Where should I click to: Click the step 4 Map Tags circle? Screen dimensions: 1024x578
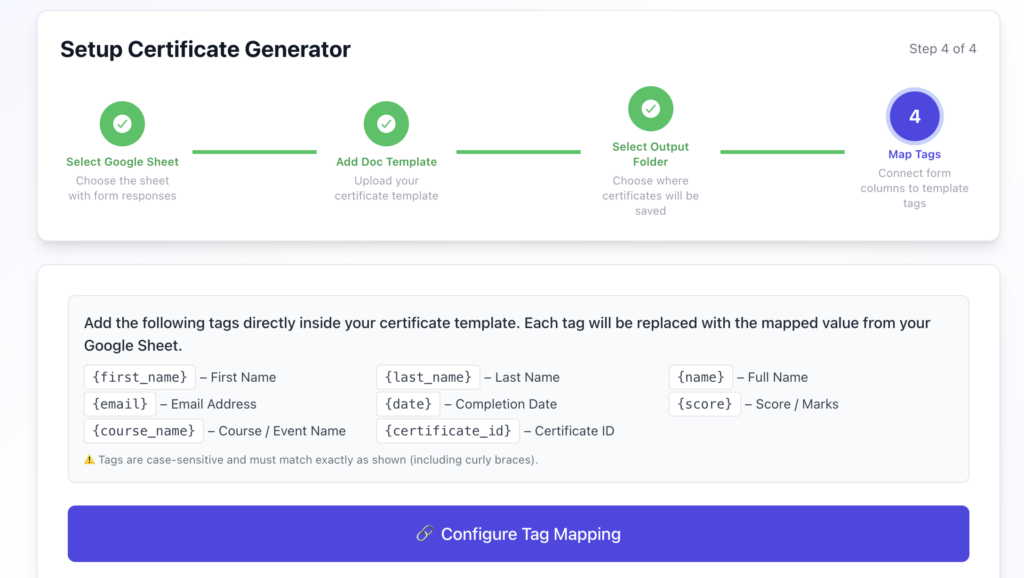click(x=914, y=117)
